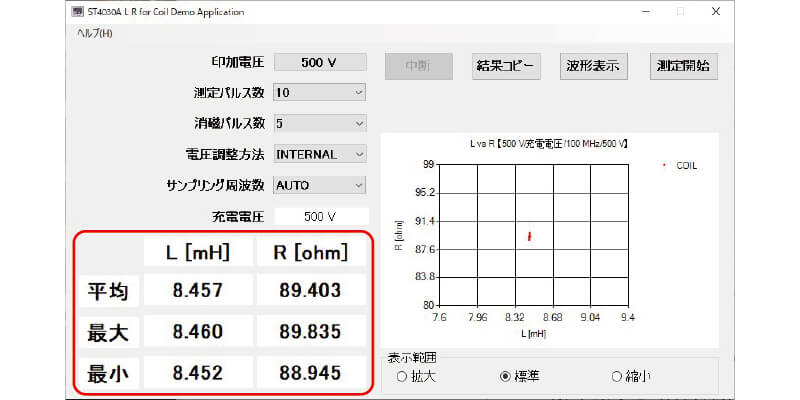Click the 中断 button
Viewport: 800px width, 400px height.
pyautogui.click(x=417, y=66)
